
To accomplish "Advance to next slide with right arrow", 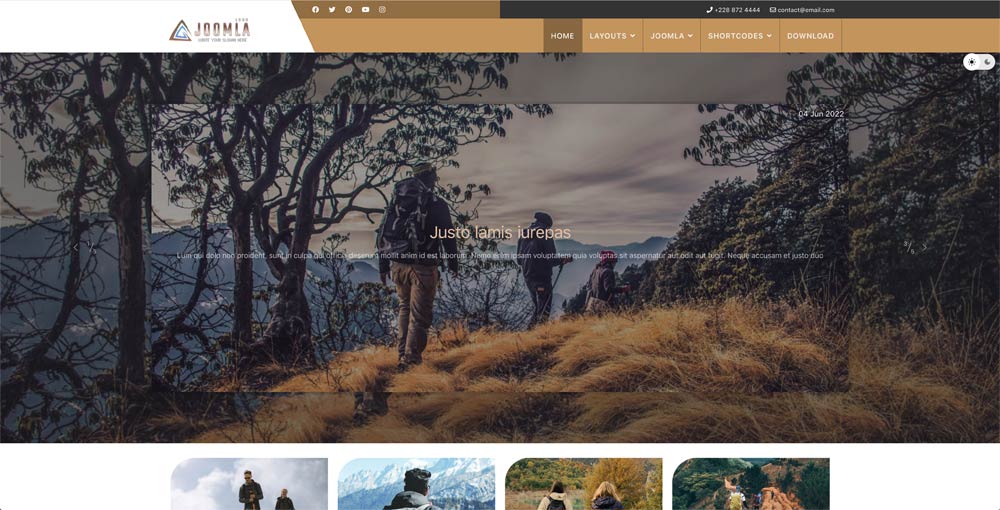I will (924, 247).
